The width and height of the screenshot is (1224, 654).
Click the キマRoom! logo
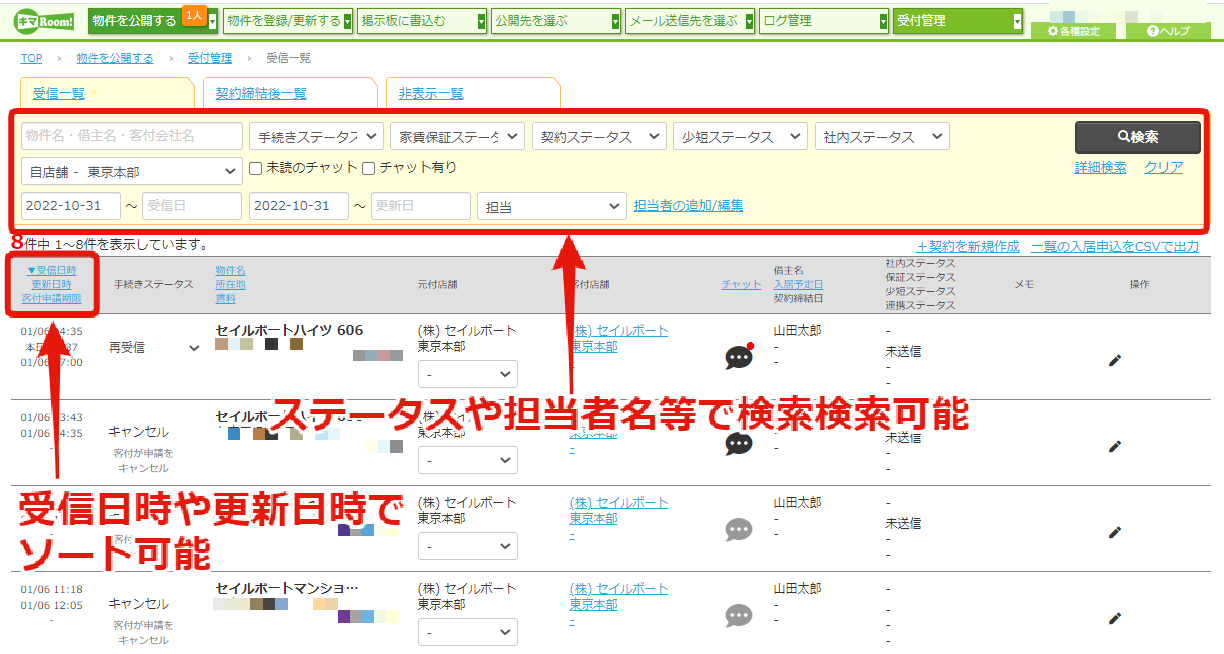[43, 20]
